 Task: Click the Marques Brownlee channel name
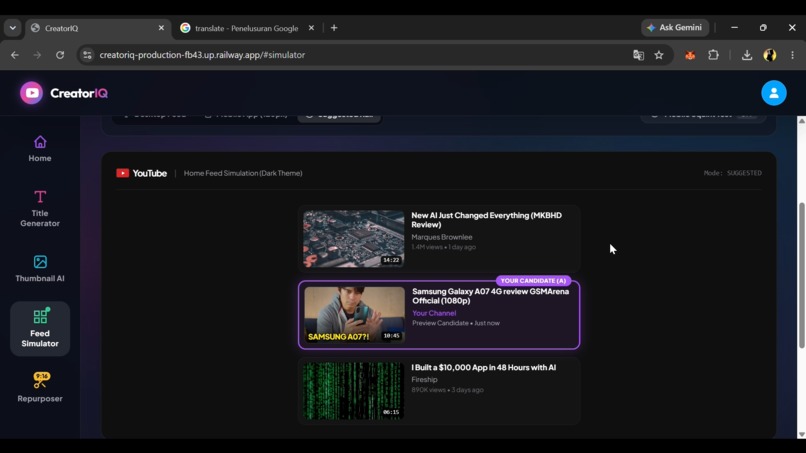point(442,237)
